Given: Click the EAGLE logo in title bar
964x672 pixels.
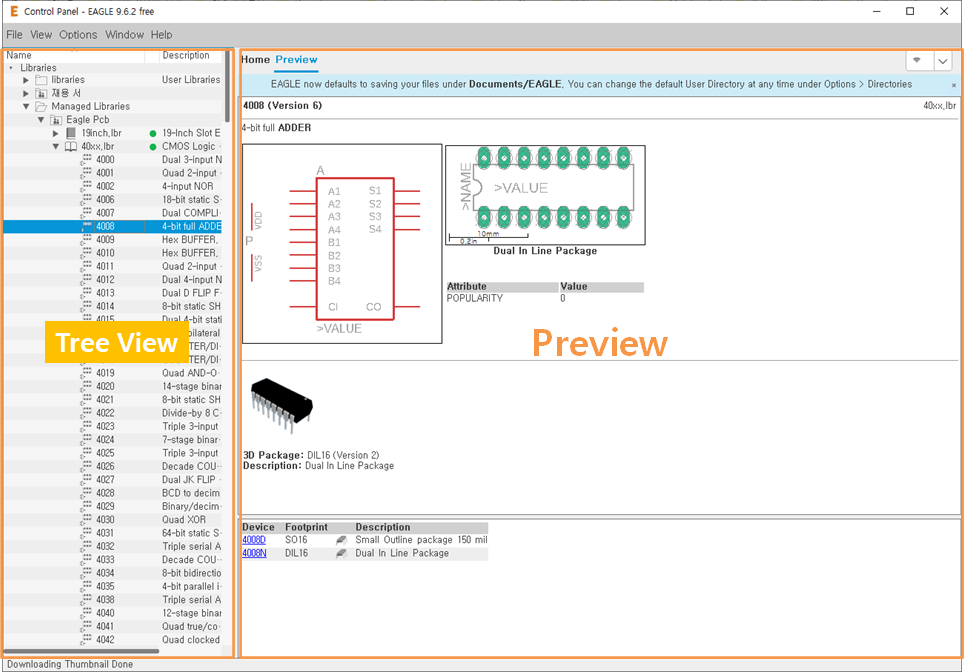Looking at the screenshot, I should point(14,11).
